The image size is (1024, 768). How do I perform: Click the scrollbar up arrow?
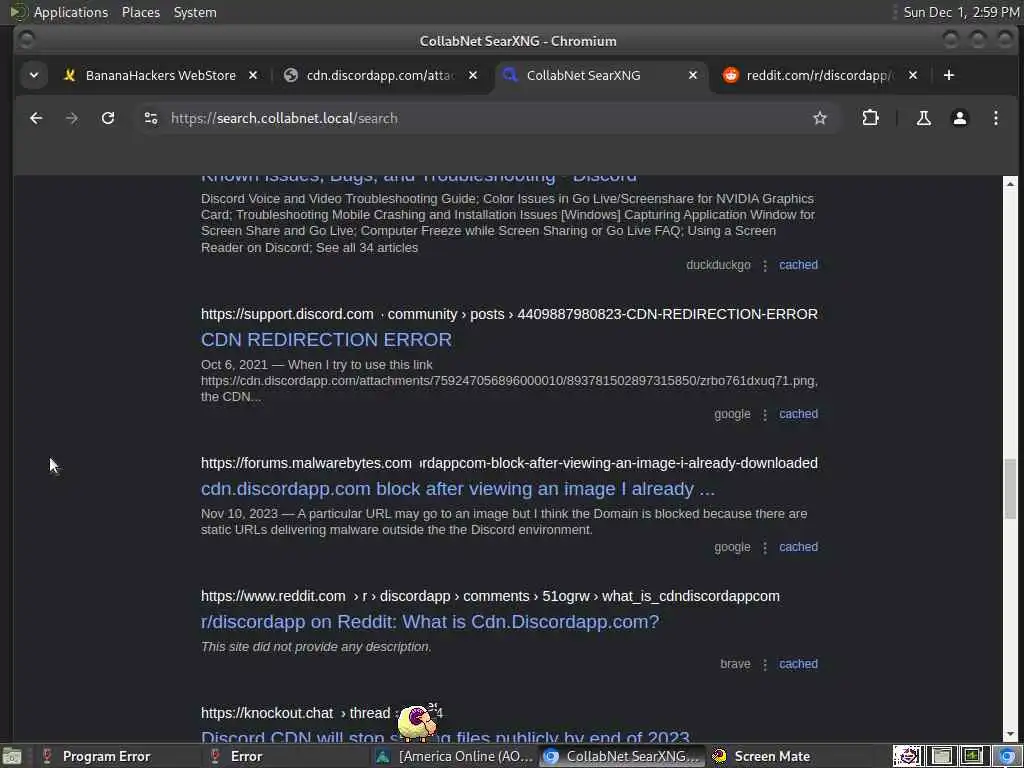pyautogui.click(x=1010, y=182)
